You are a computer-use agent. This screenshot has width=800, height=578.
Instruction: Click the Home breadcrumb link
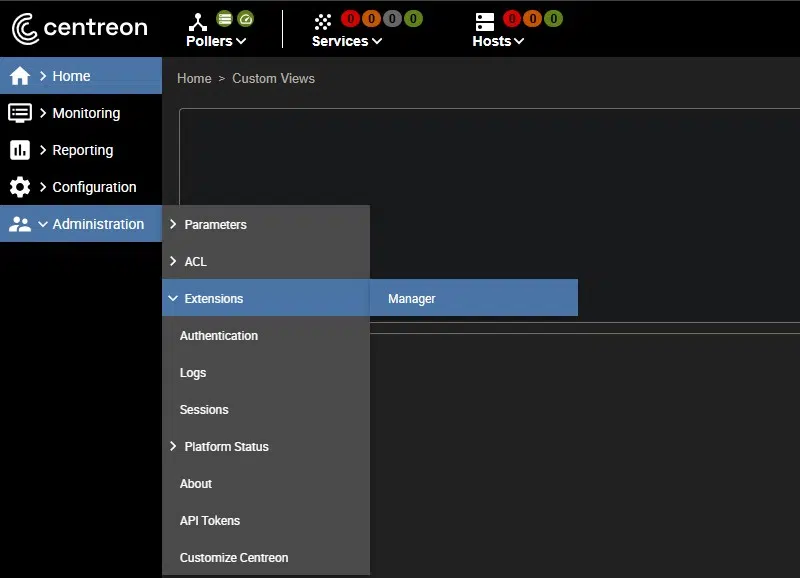[x=194, y=78]
